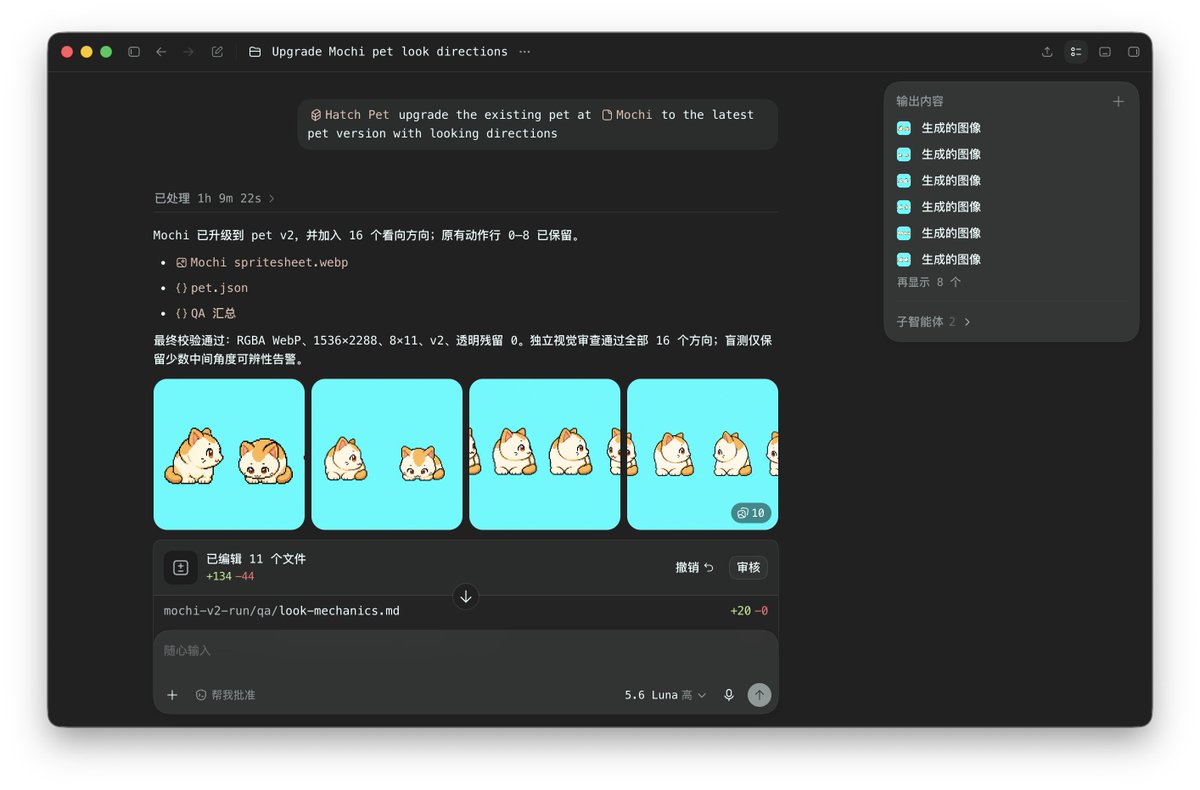Click the scroll-to-bottom down arrow button

coord(466,597)
